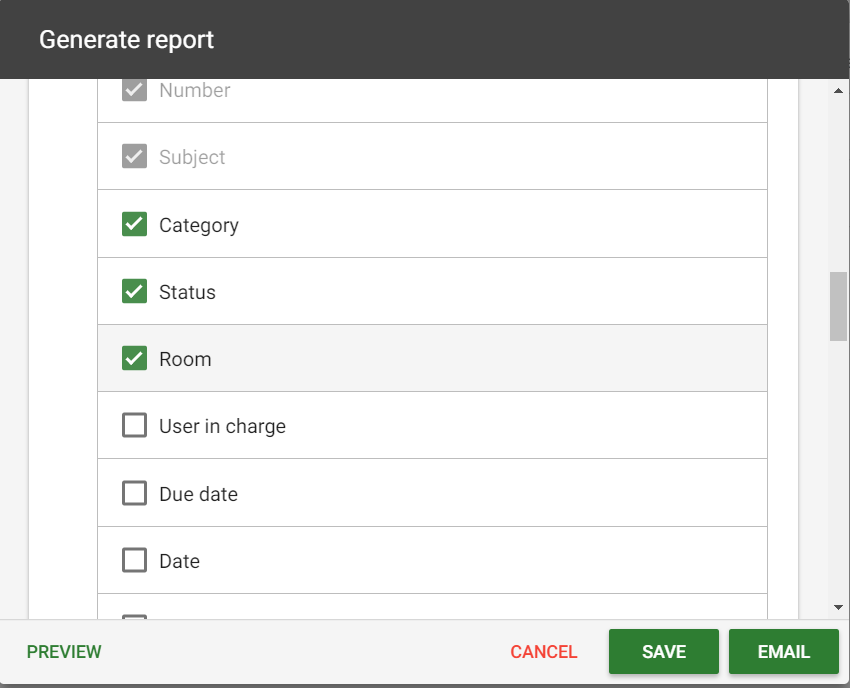Image resolution: width=850 pixels, height=688 pixels.
Task: Uncheck the Category checkbox
Action: point(134,224)
